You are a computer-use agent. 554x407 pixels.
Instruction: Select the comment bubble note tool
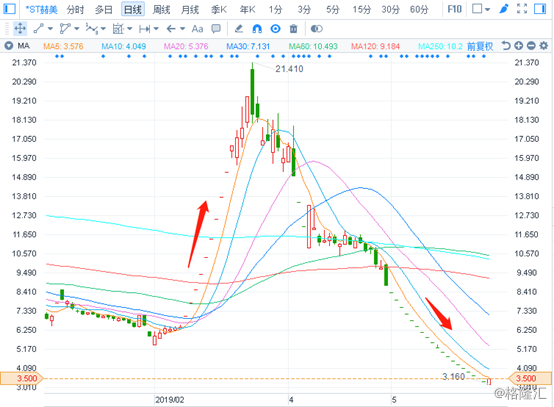click(x=216, y=29)
